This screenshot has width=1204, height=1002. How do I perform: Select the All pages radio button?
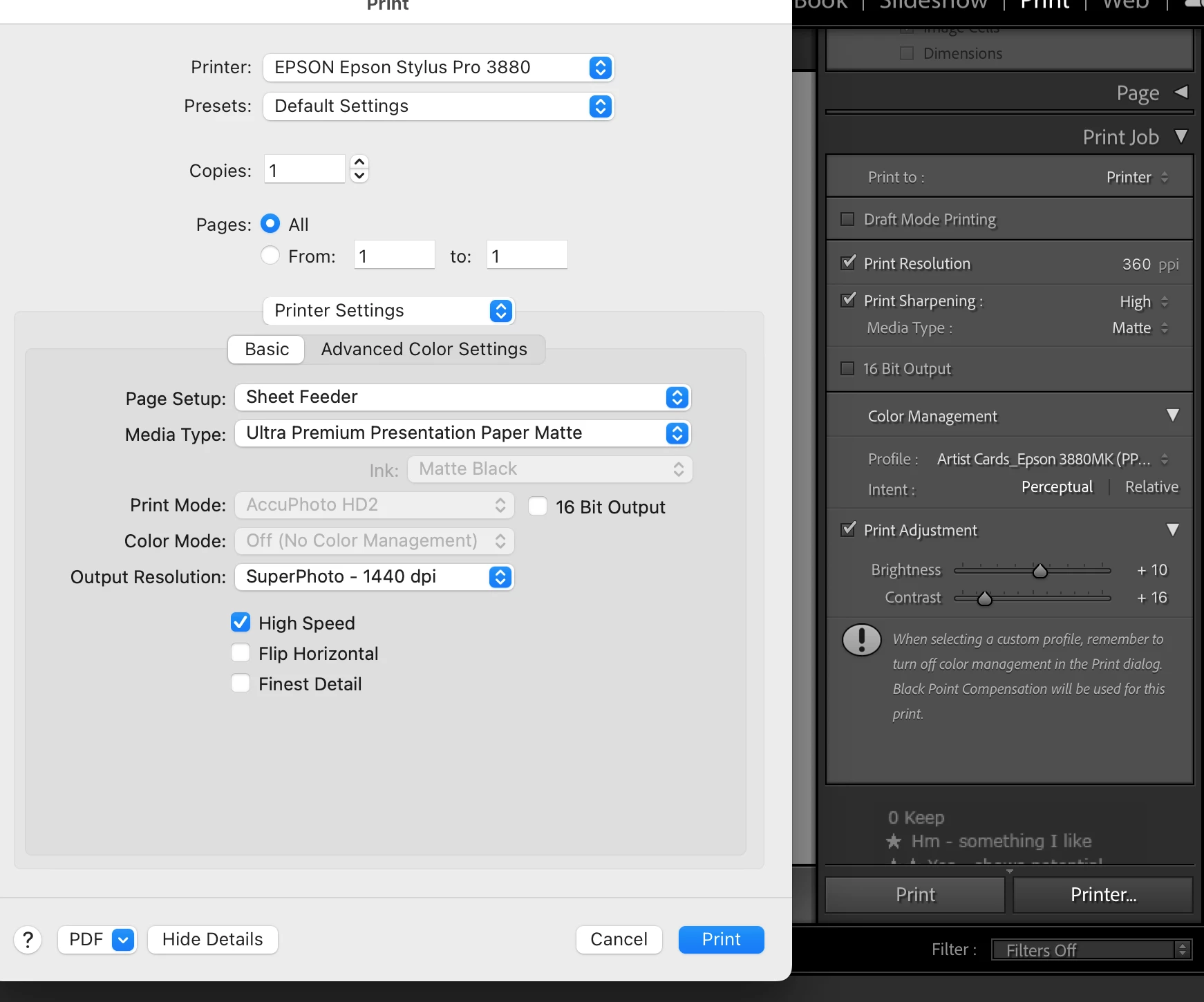click(x=270, y=224)
